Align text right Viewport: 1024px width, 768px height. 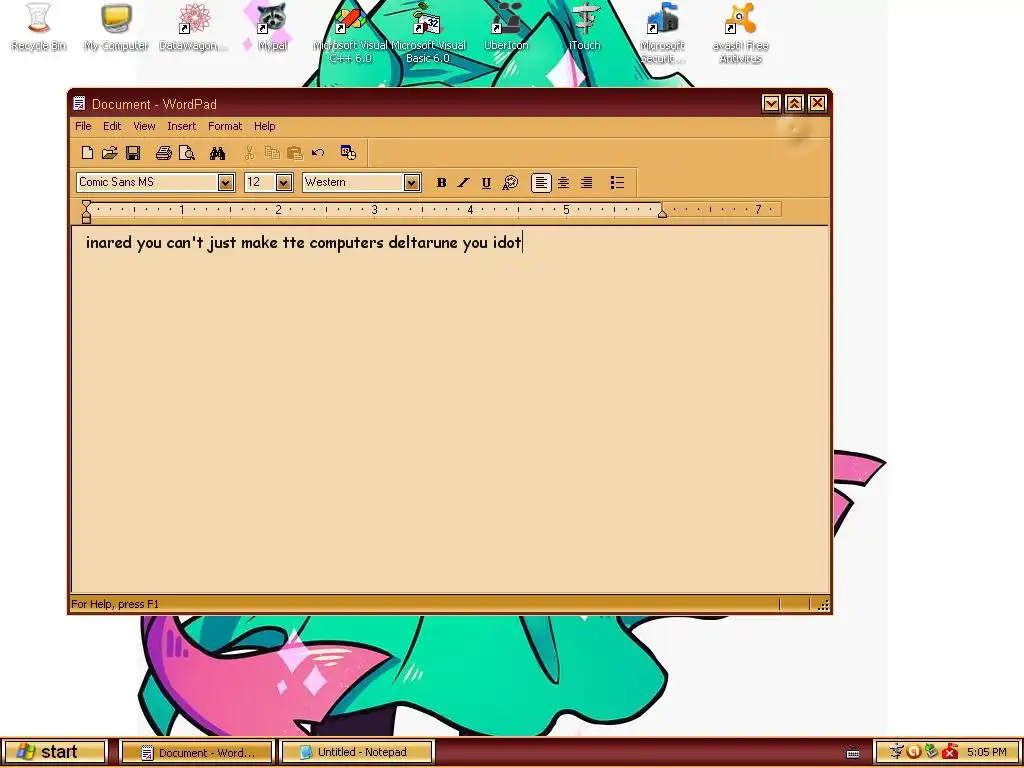click(x=586, y=183)
